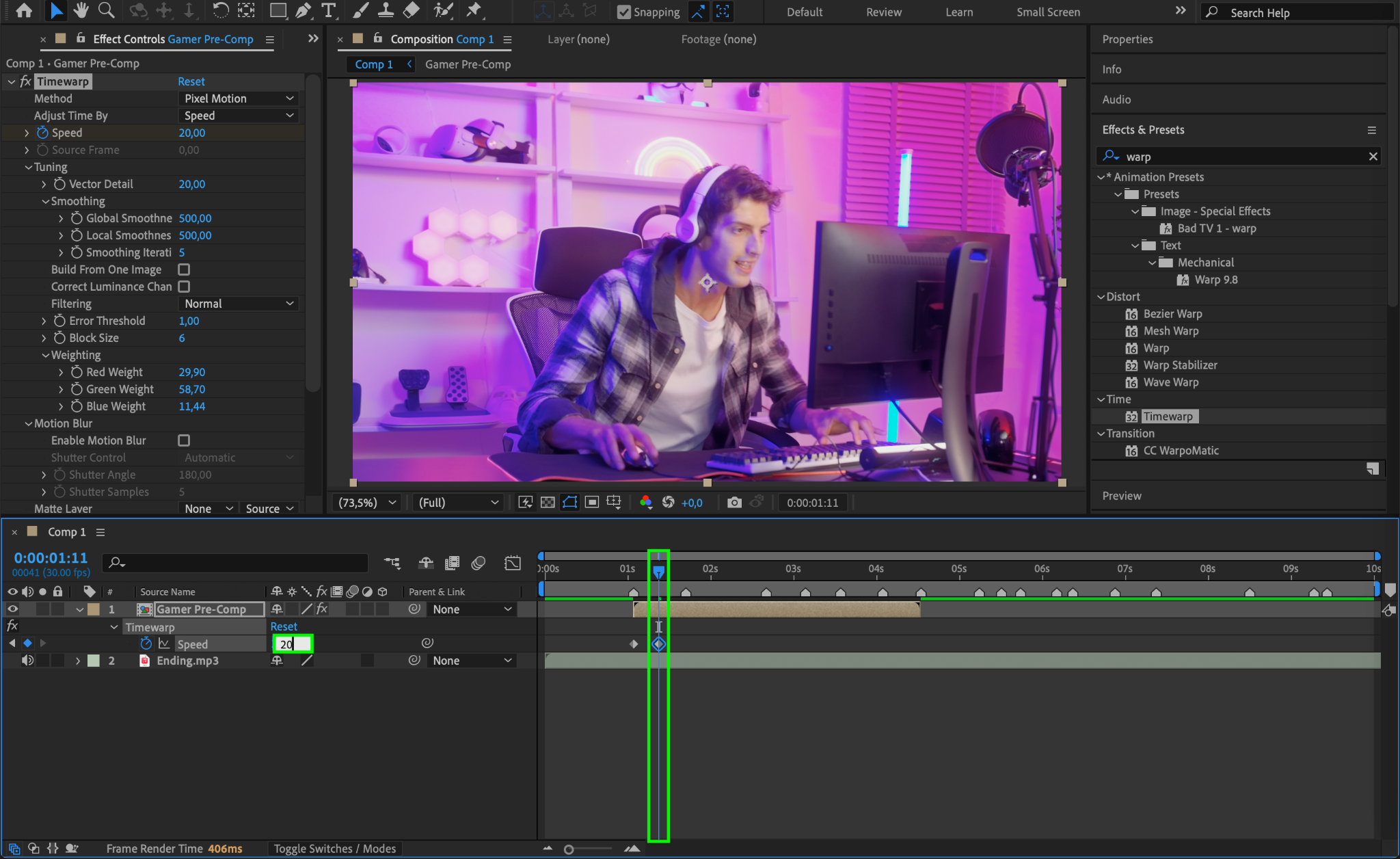Screen dimensions: 1400x859
Task: Select the Hand tool
Action: click(x=81, y=10)
